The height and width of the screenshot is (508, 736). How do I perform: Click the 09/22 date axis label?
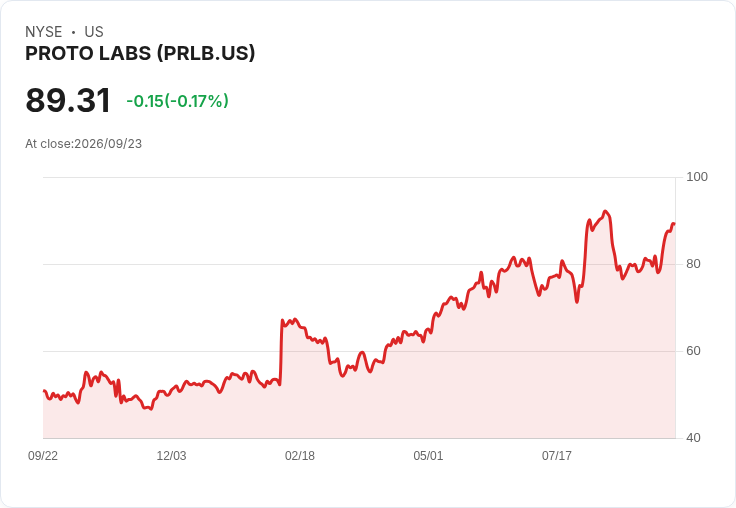pyautogui.click(x=43, y=455)
